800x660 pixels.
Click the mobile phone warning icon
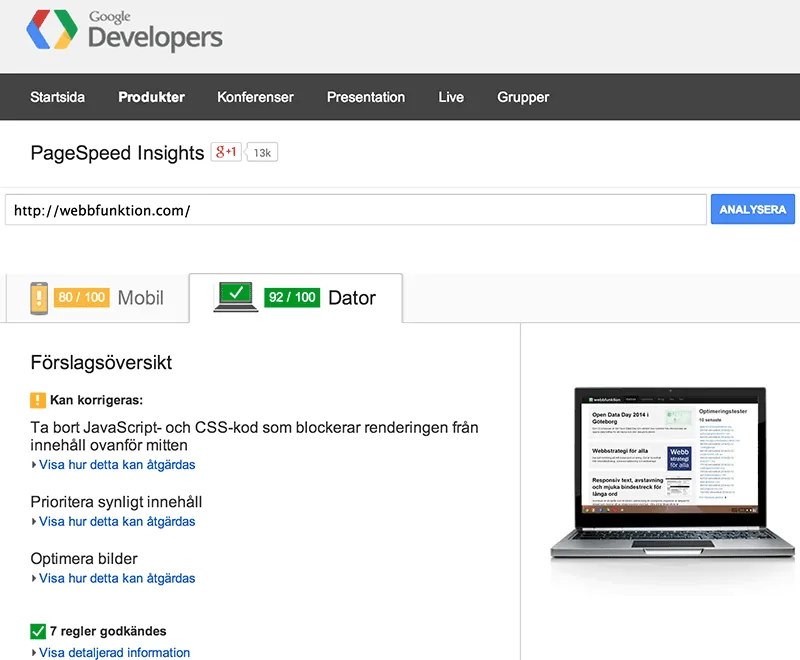click(x=39, y=298)
